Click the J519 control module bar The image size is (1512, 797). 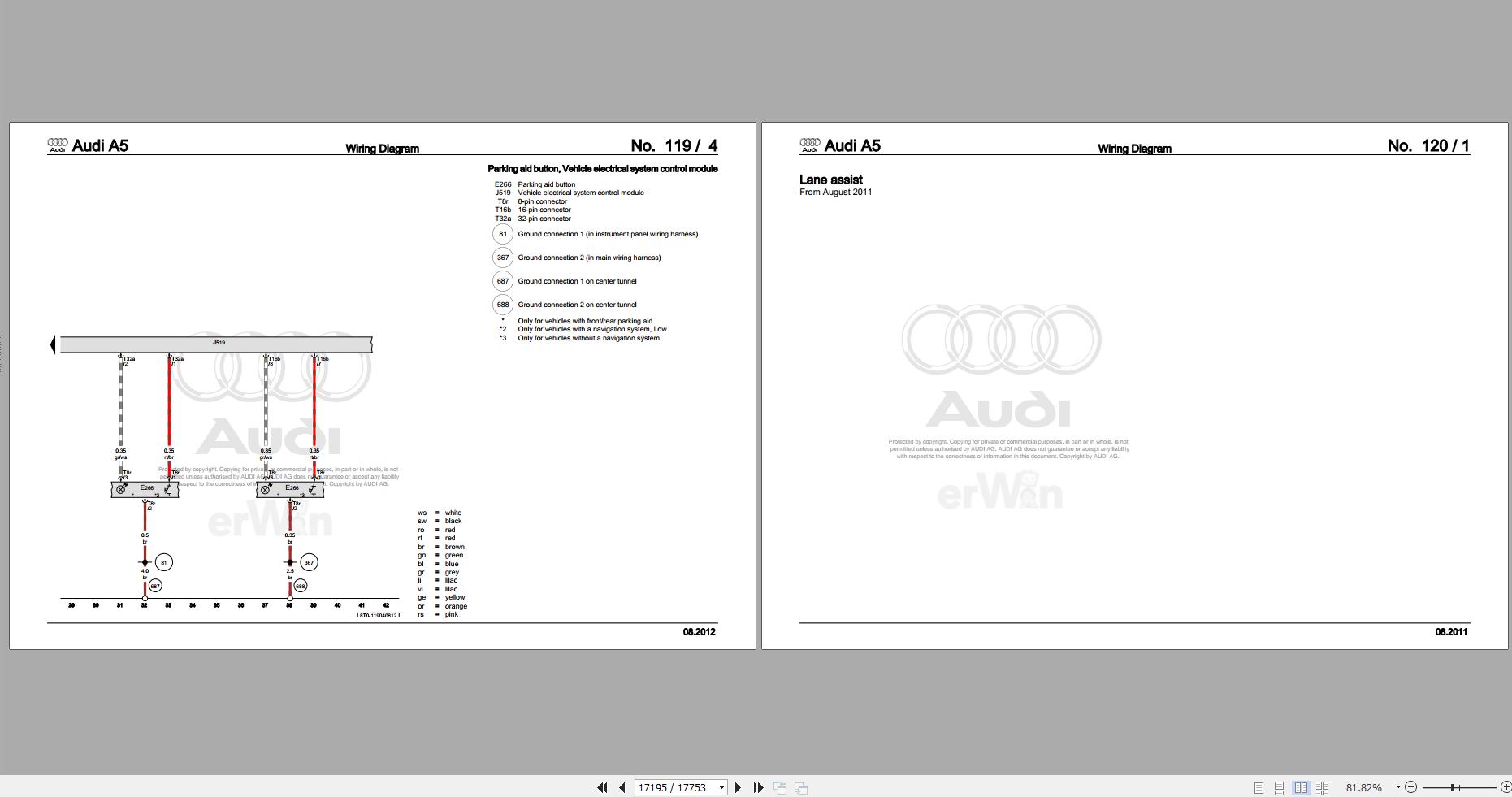216,344
